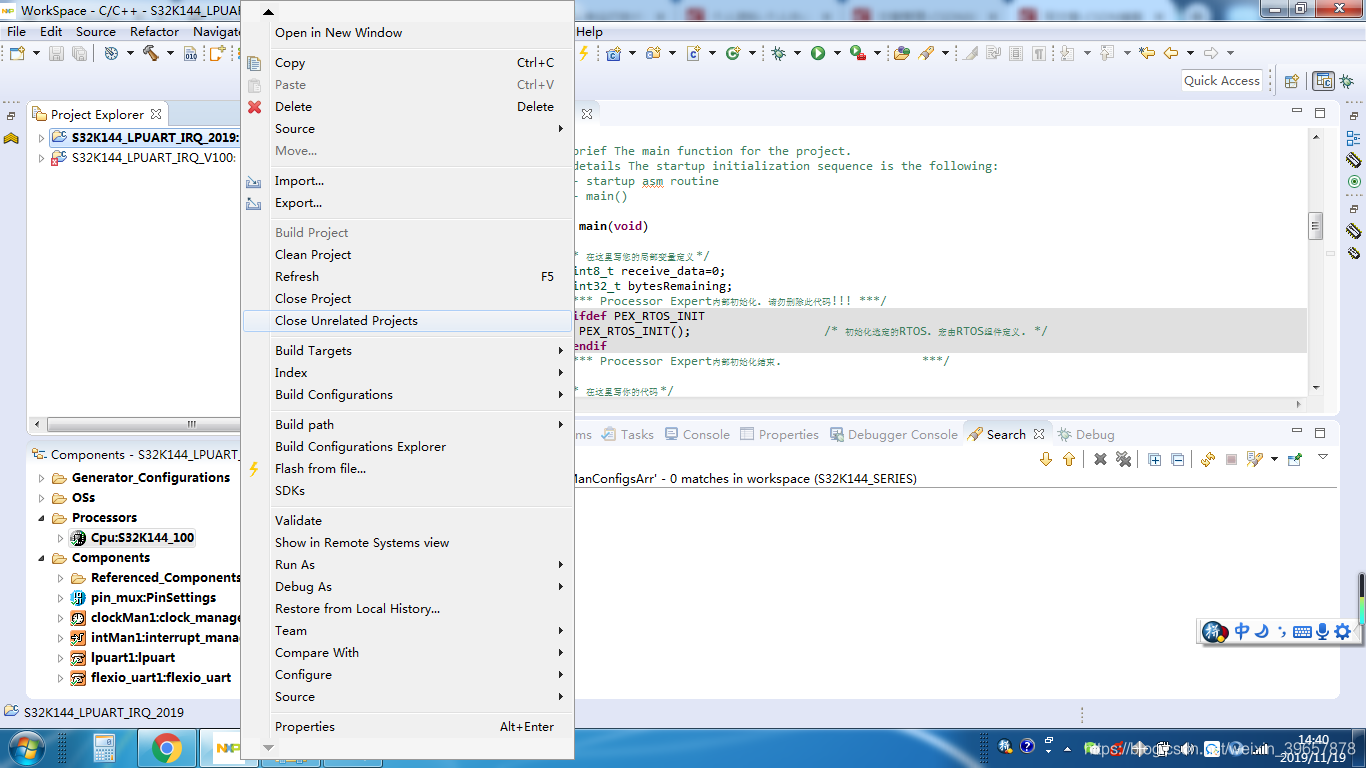
Task: Select flexio_uart1:flexio_uart component
Action: 161,678
